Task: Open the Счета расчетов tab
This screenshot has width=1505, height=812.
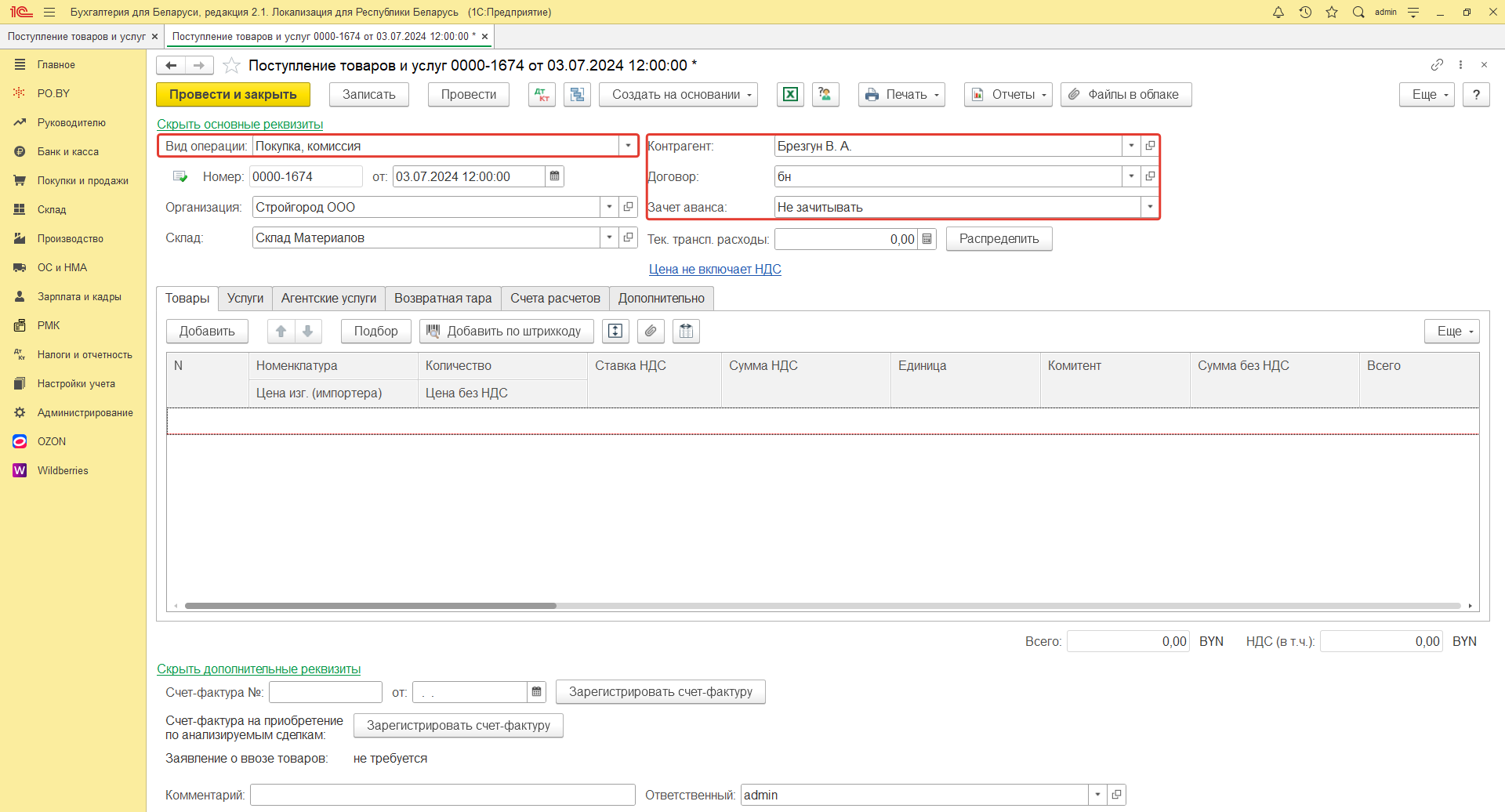Action: coord(555,299)
